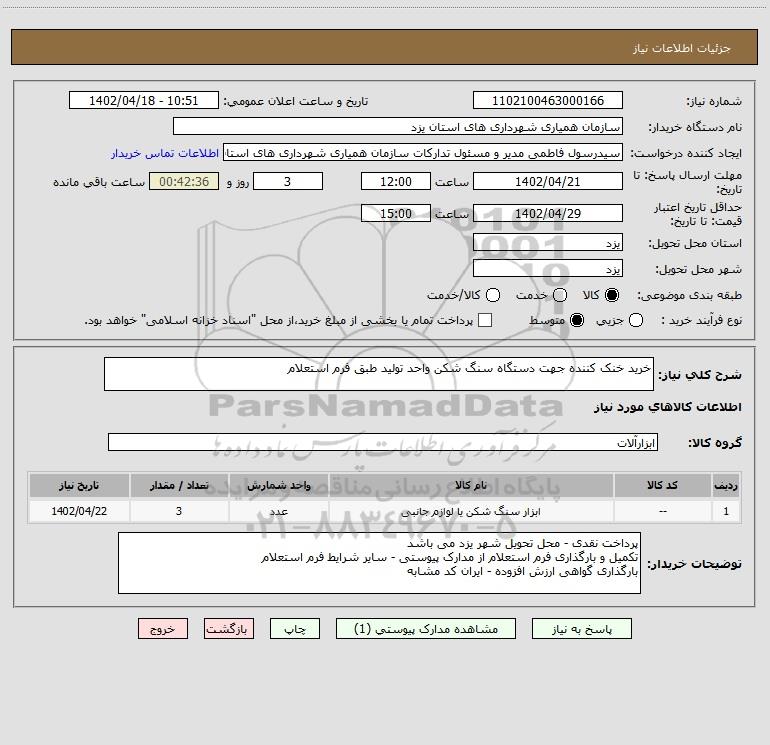Click the response deadline date 1402/04/21
The height and width of the screenshot is (745, 770).
pyautogui.click(x=548, y=181)
